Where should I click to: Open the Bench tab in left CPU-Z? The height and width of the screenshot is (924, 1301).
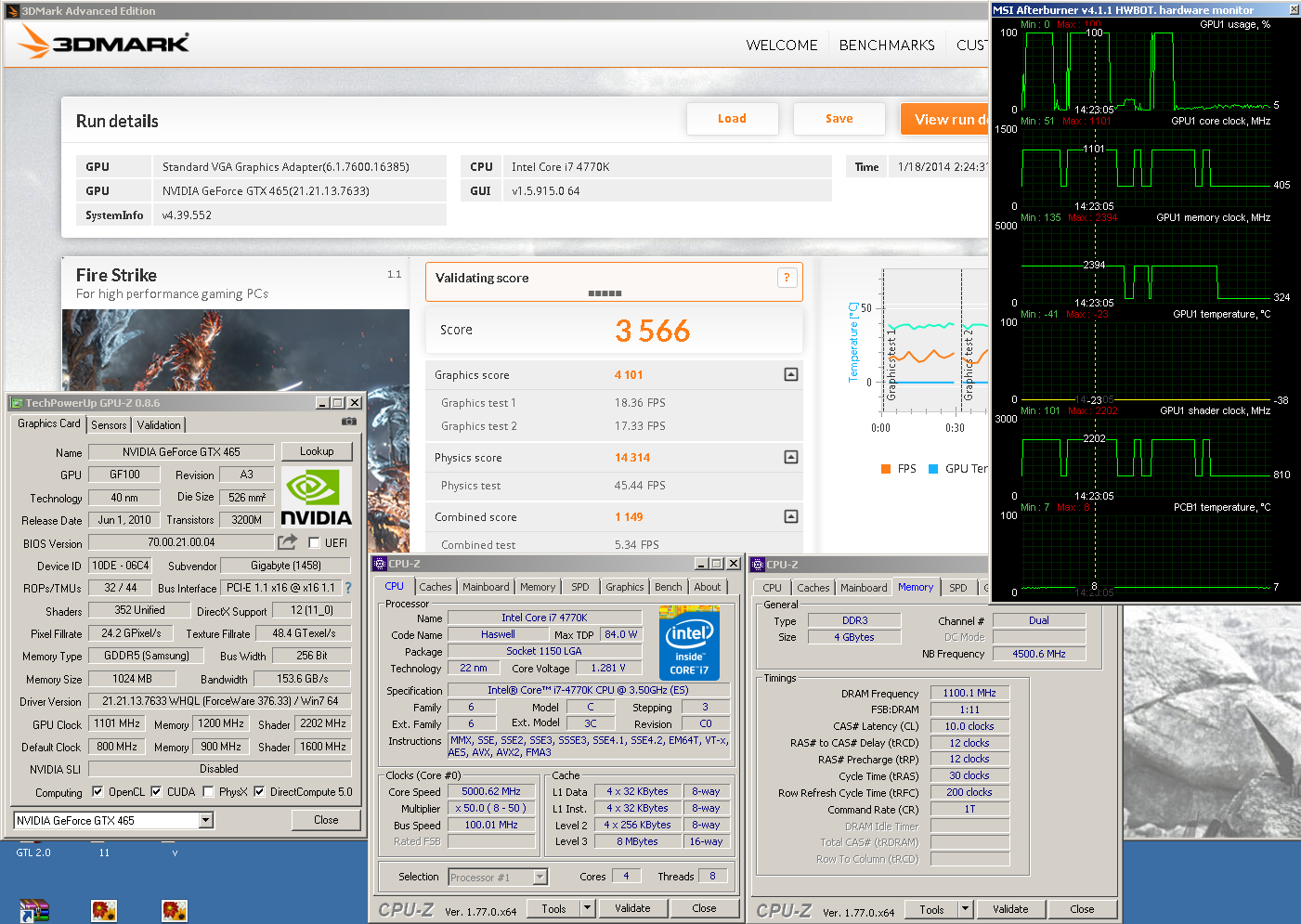tap(668, 587)
